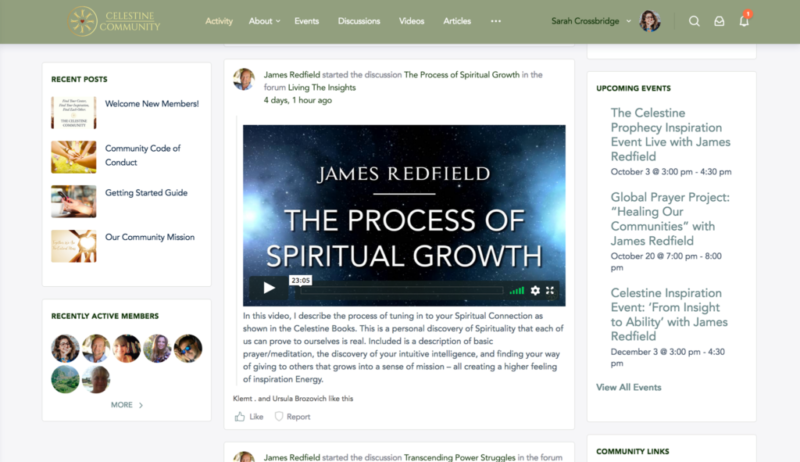The height and width of the screenshot is (462, 800).
Task: Open Transcending Power Struggles discussion link
Action: (x=460, y=457)
